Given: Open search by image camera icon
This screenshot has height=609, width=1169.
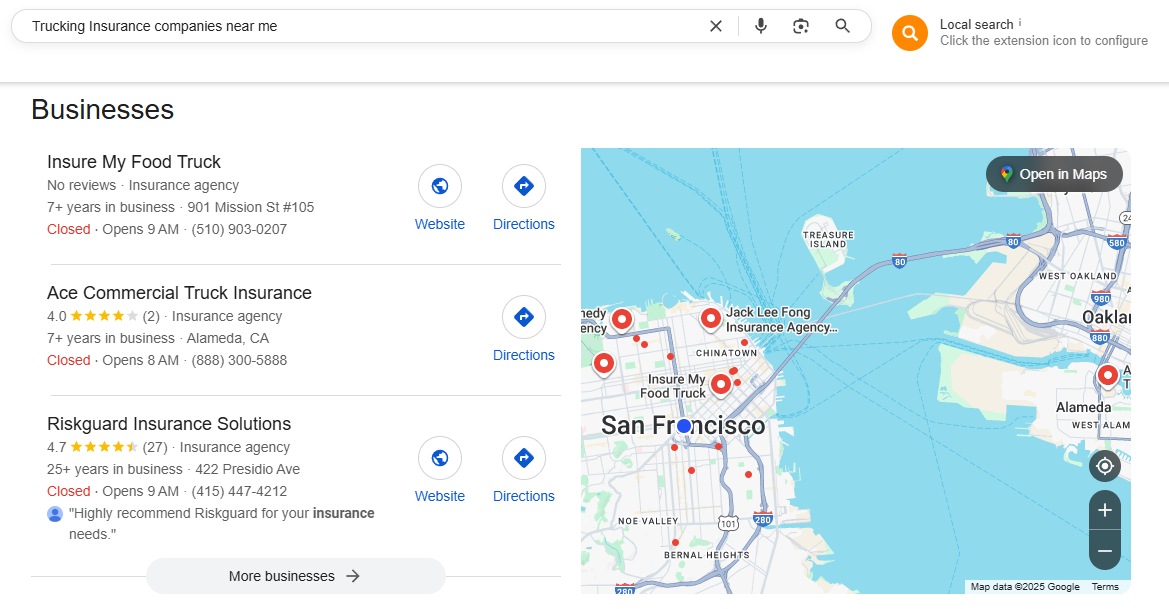Looking at the screenshot, I should point(801,26).
